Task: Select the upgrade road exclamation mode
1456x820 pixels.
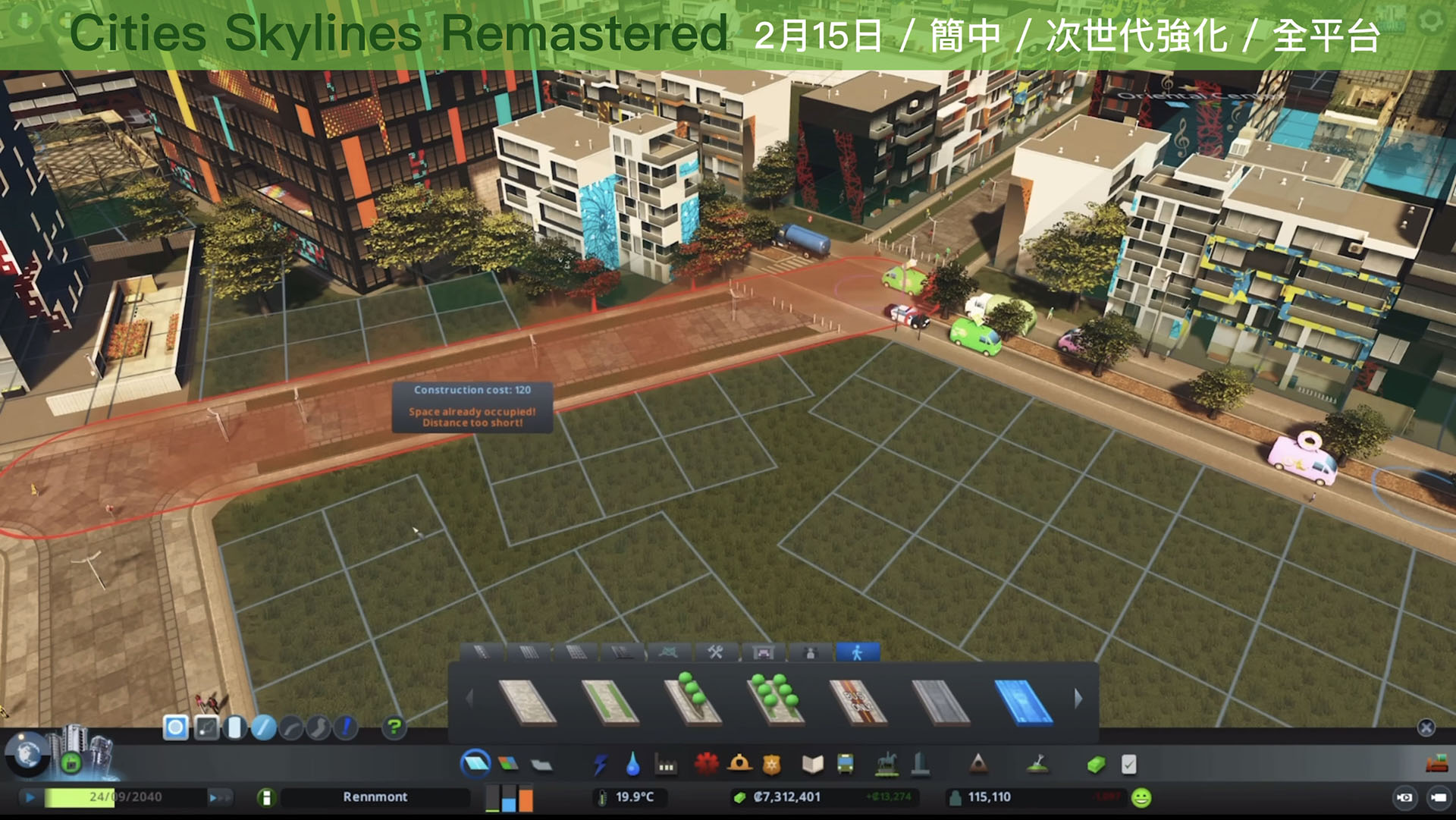Action: [x=346, y=728]
